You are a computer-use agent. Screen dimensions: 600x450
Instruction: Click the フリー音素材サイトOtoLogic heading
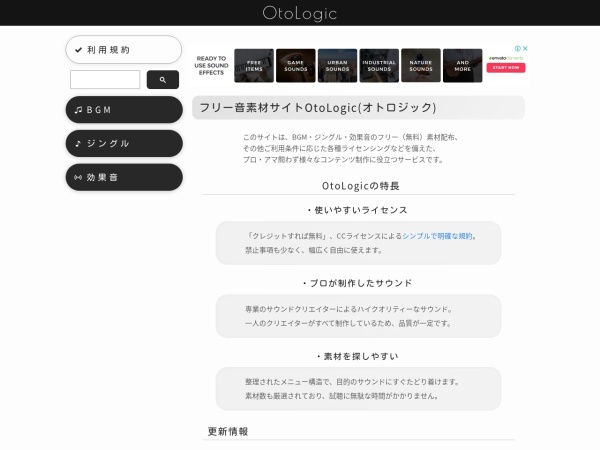(318, 108)
